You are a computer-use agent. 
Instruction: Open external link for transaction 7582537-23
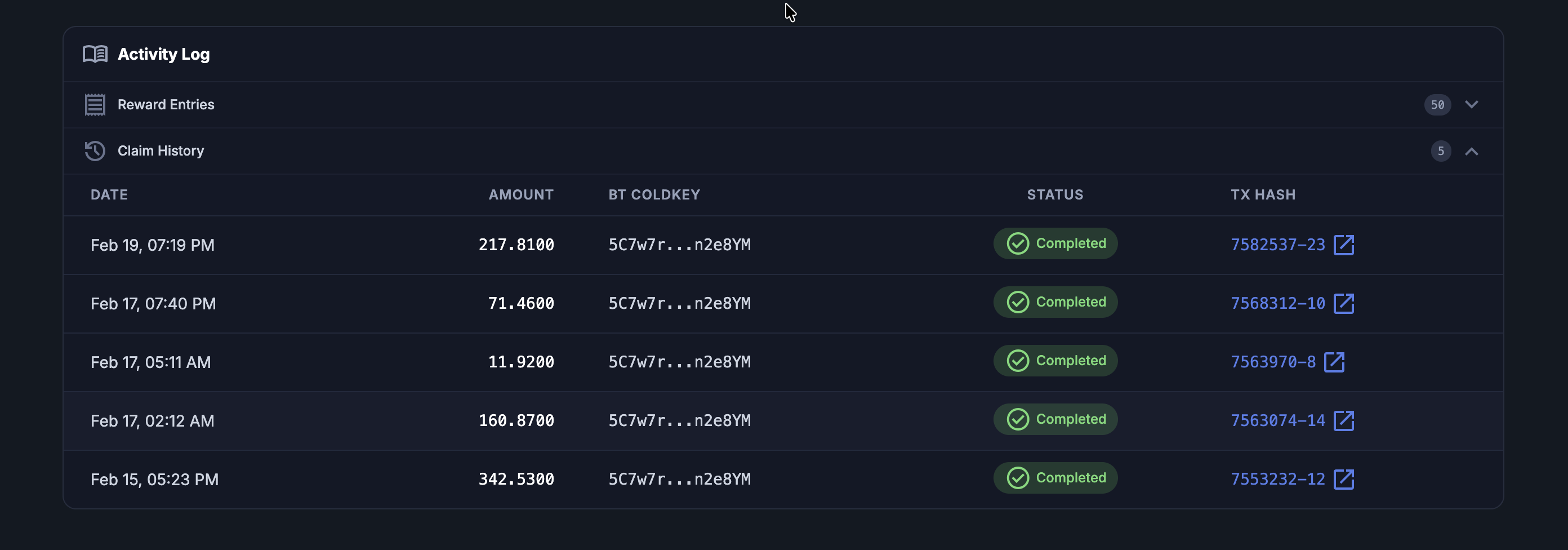(x=1345, y=245)
